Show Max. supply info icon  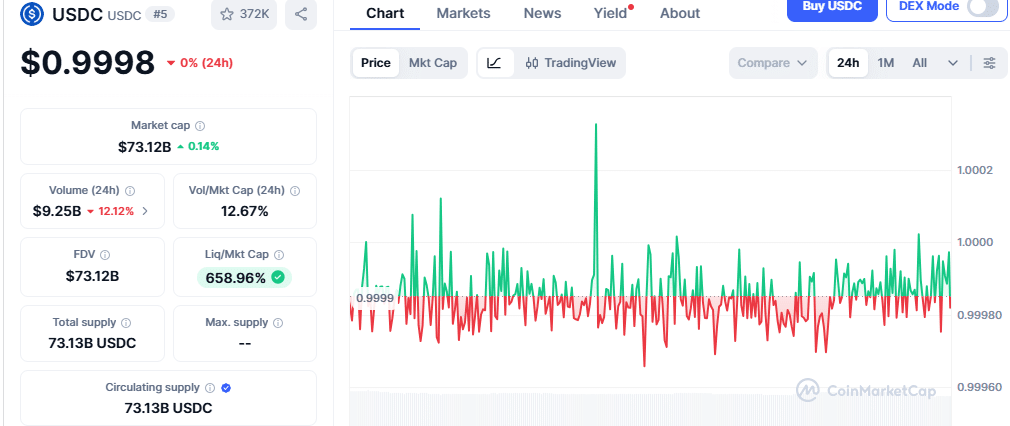[278, 322]
